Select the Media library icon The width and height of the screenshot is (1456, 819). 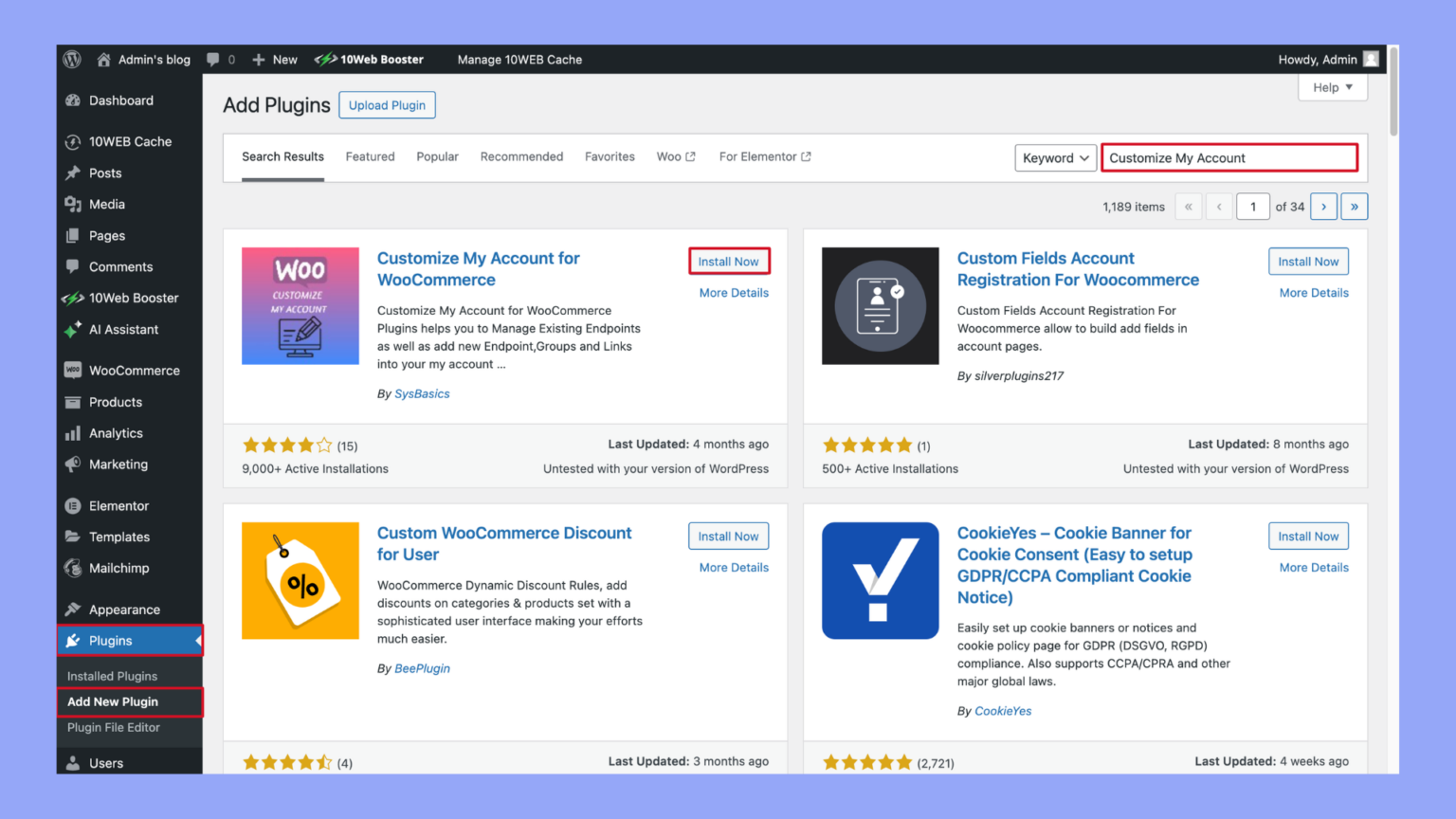tap(74, 204)
